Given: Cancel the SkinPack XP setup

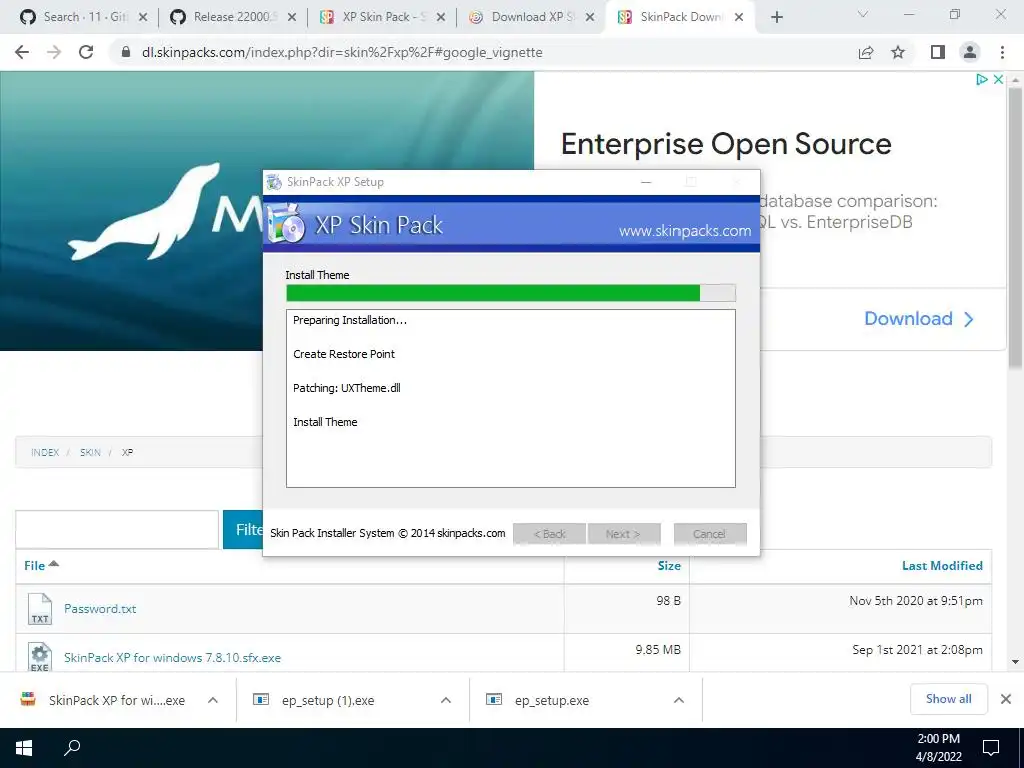Looking at the screenshot, I should point(710,534).
